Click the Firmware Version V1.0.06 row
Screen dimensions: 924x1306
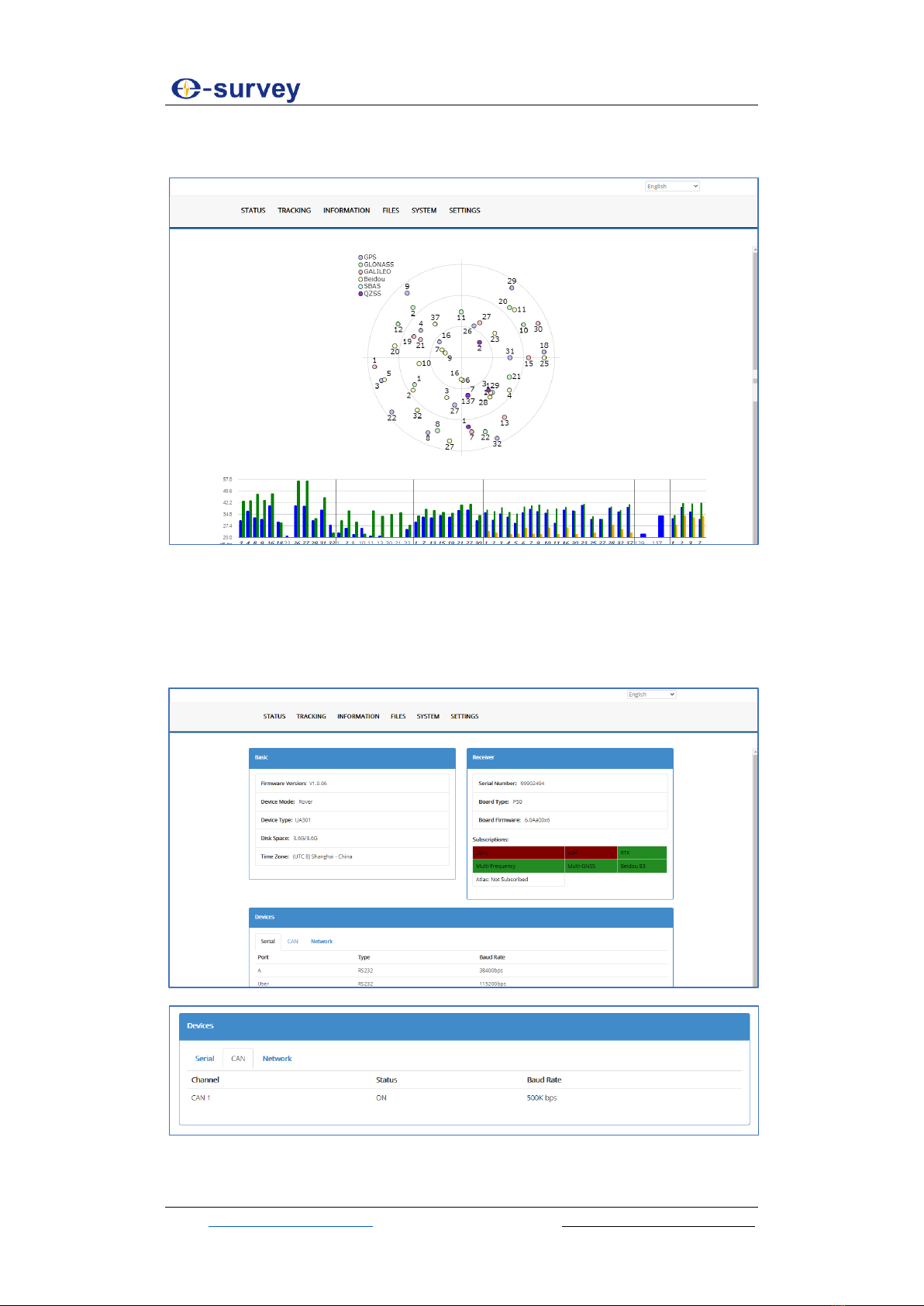352,784
